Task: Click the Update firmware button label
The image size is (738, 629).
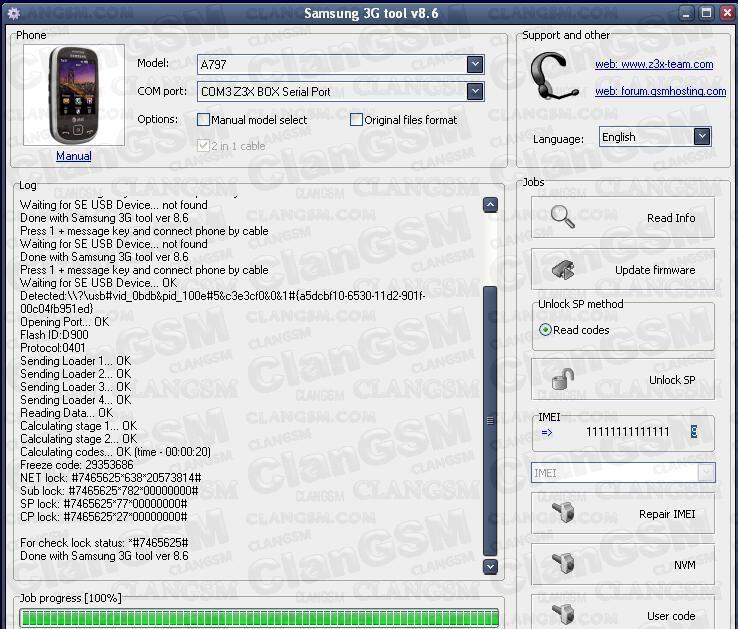Action: click(x=655, y=270)
